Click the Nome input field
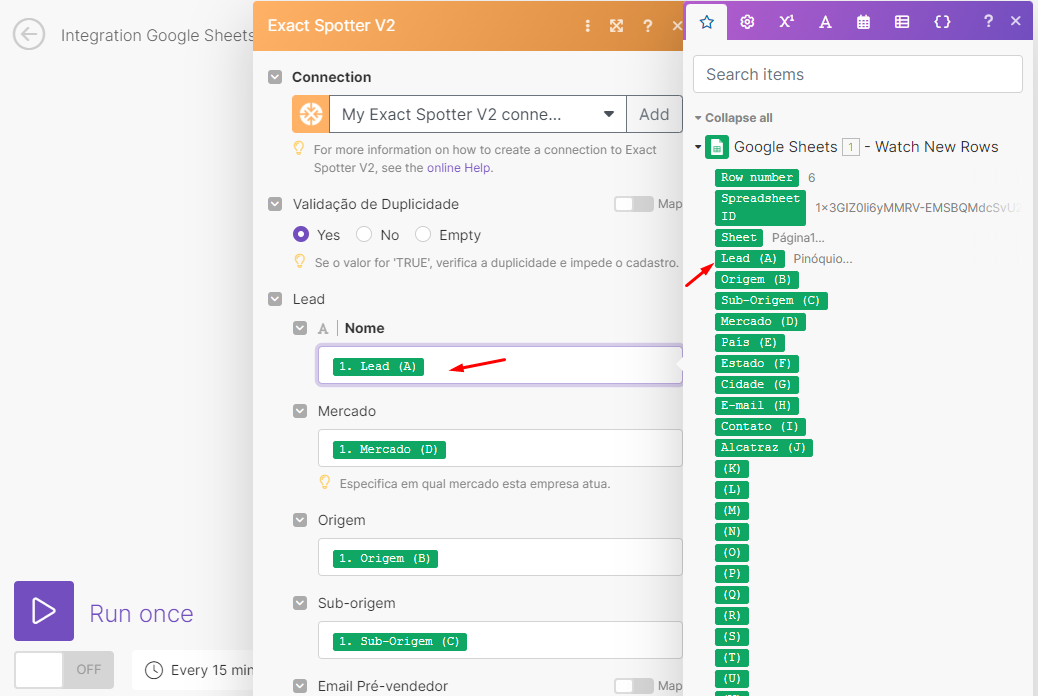The width and height of the screenshot is (1038, 696). coord(500,365)
